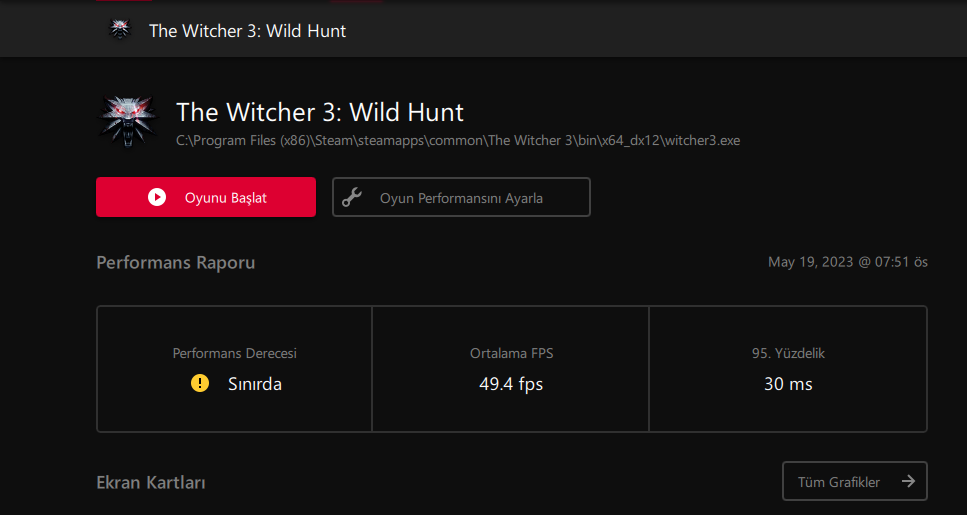Click the play circle icon in Oyunu Başlat
967x515 pixels.
point(157,197)
